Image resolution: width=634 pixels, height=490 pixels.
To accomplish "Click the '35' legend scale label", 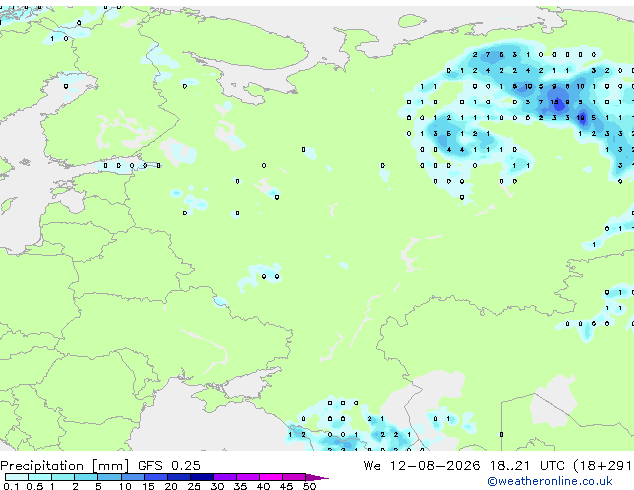I will (240, 486).
